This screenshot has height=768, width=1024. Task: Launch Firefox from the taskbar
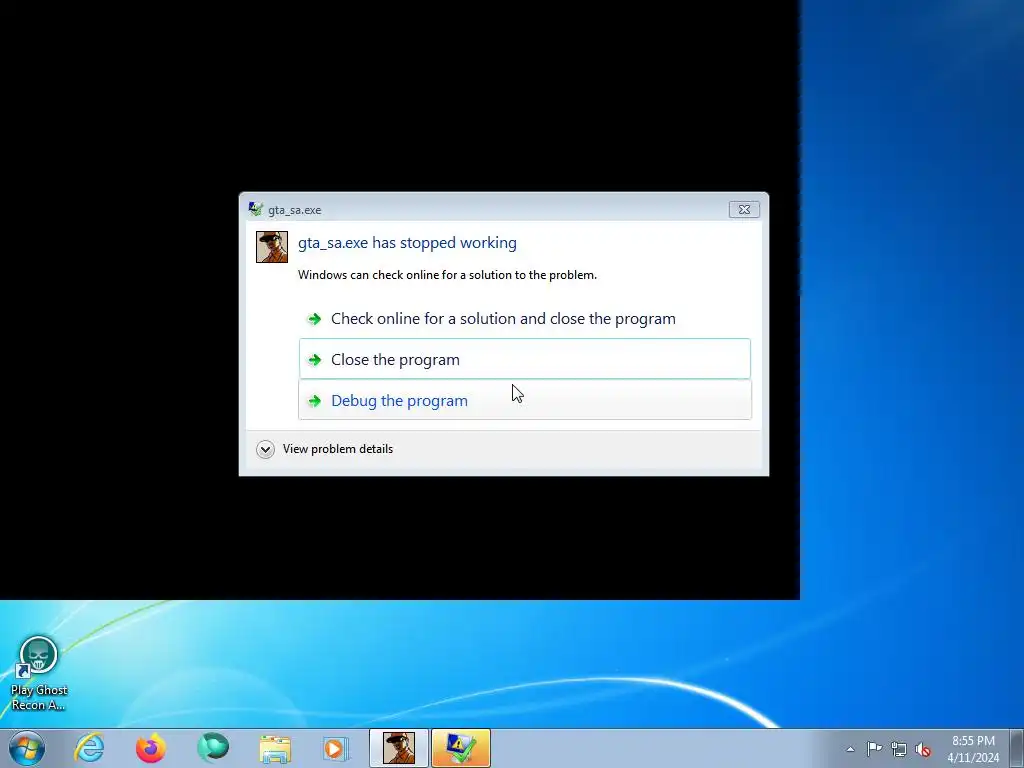coord(151,748)
